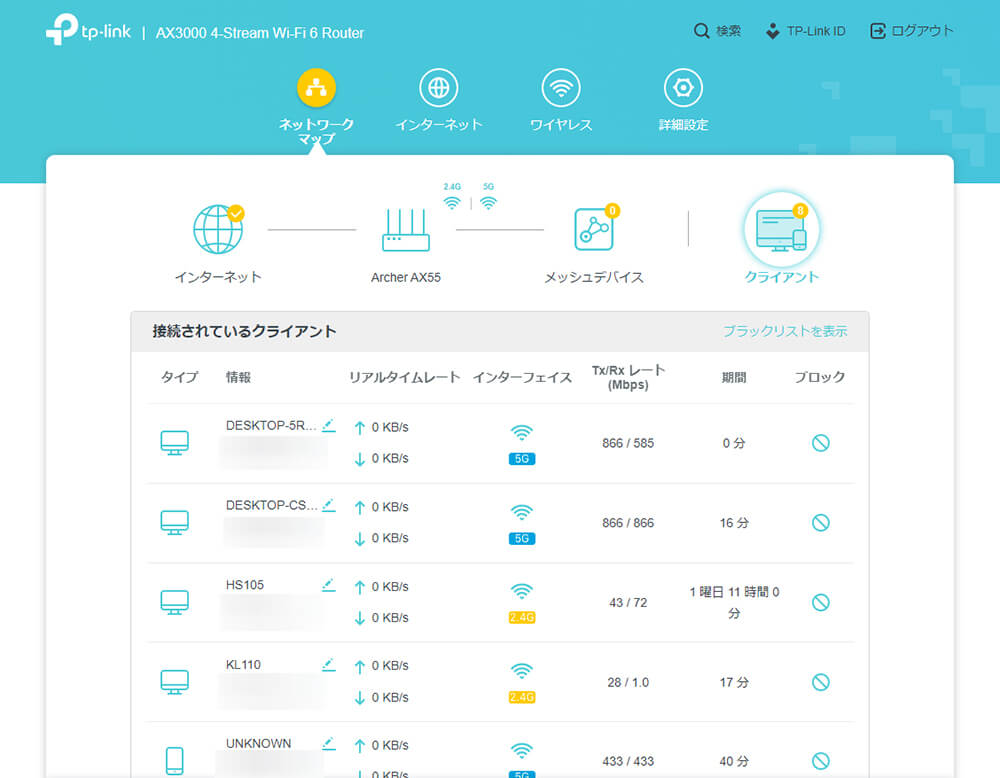The image size is (1000, 778).
Task: Click the Tx/Rx レート (Mbps) column header
Action: coord(628,377)
